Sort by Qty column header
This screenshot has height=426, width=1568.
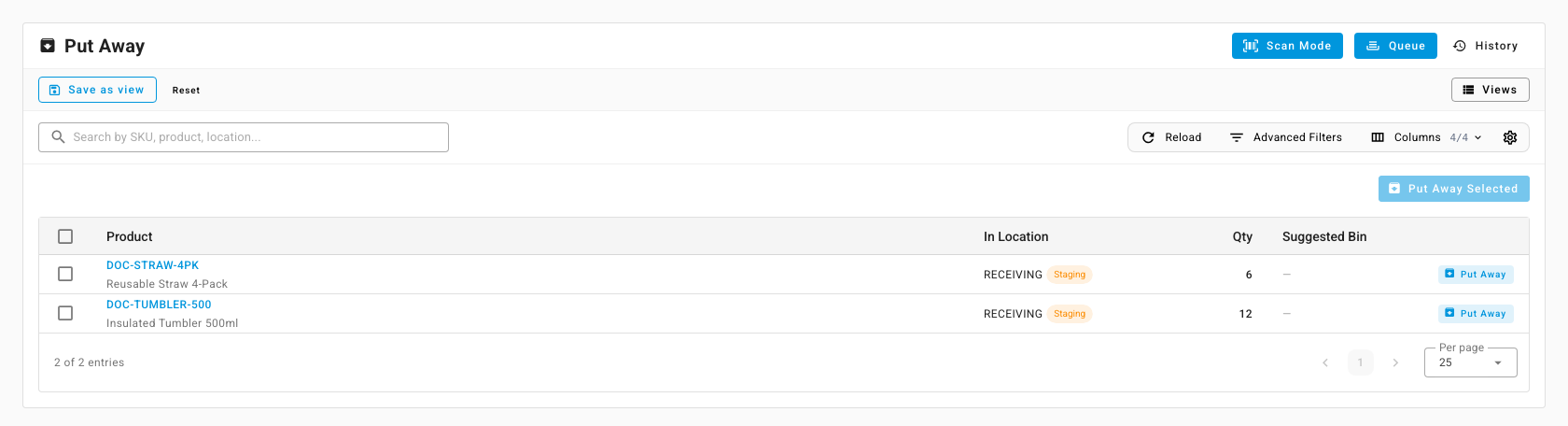pyautogui.click(x=1242, y=236)
